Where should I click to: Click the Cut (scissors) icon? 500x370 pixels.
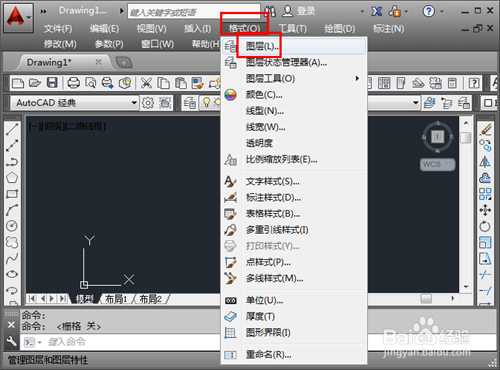click(x=146, y=83)
